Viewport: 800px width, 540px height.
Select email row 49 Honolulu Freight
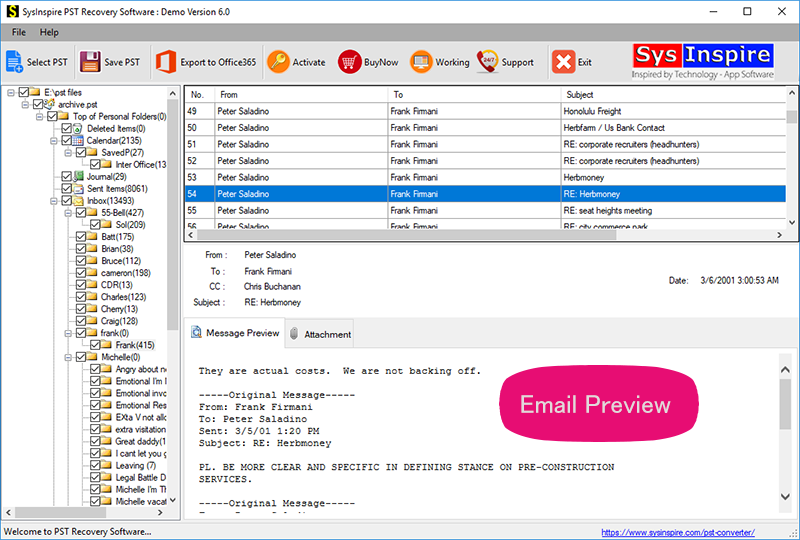click(x=485, y=111)
